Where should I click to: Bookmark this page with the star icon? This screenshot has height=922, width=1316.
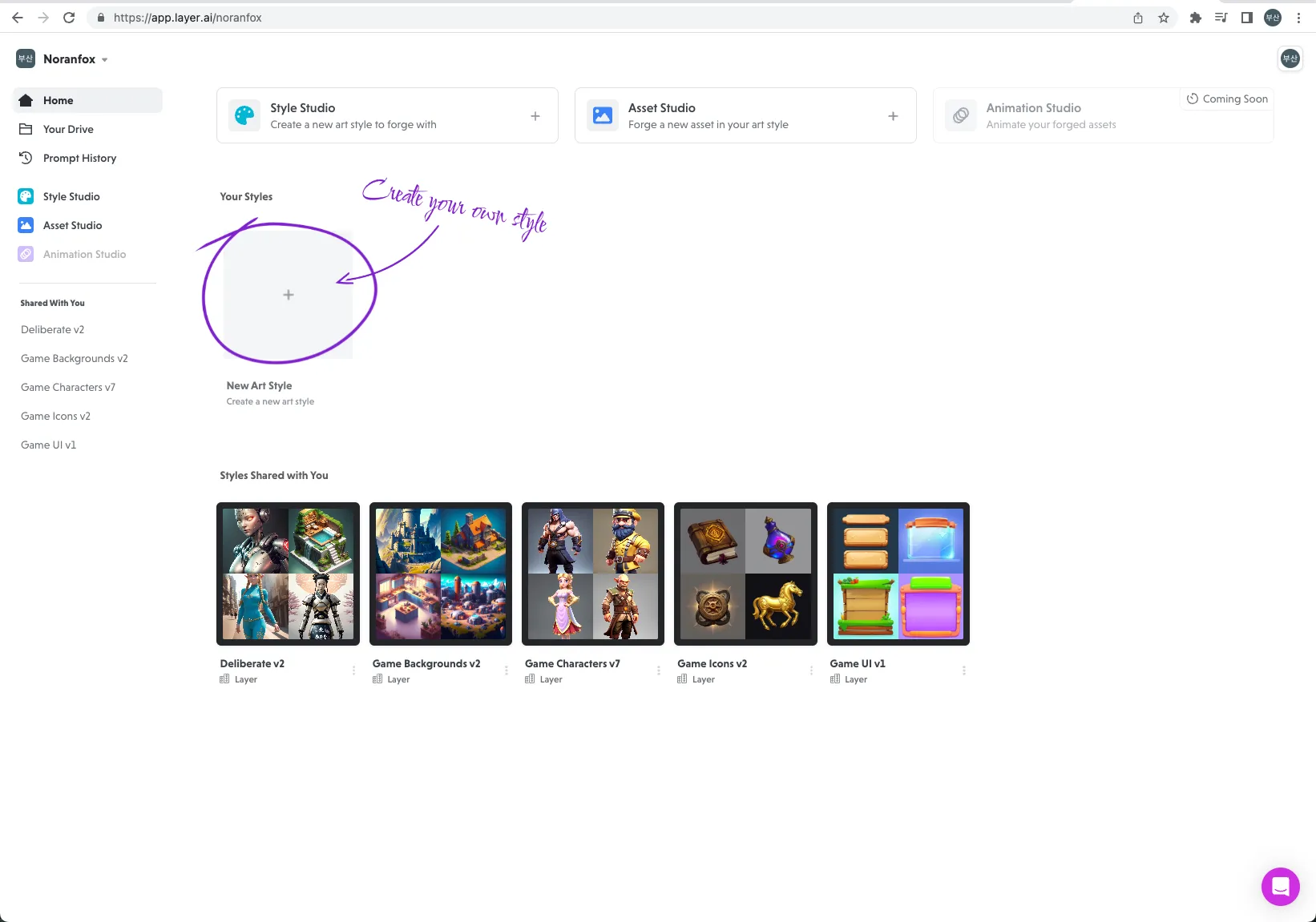[1163, 18]
